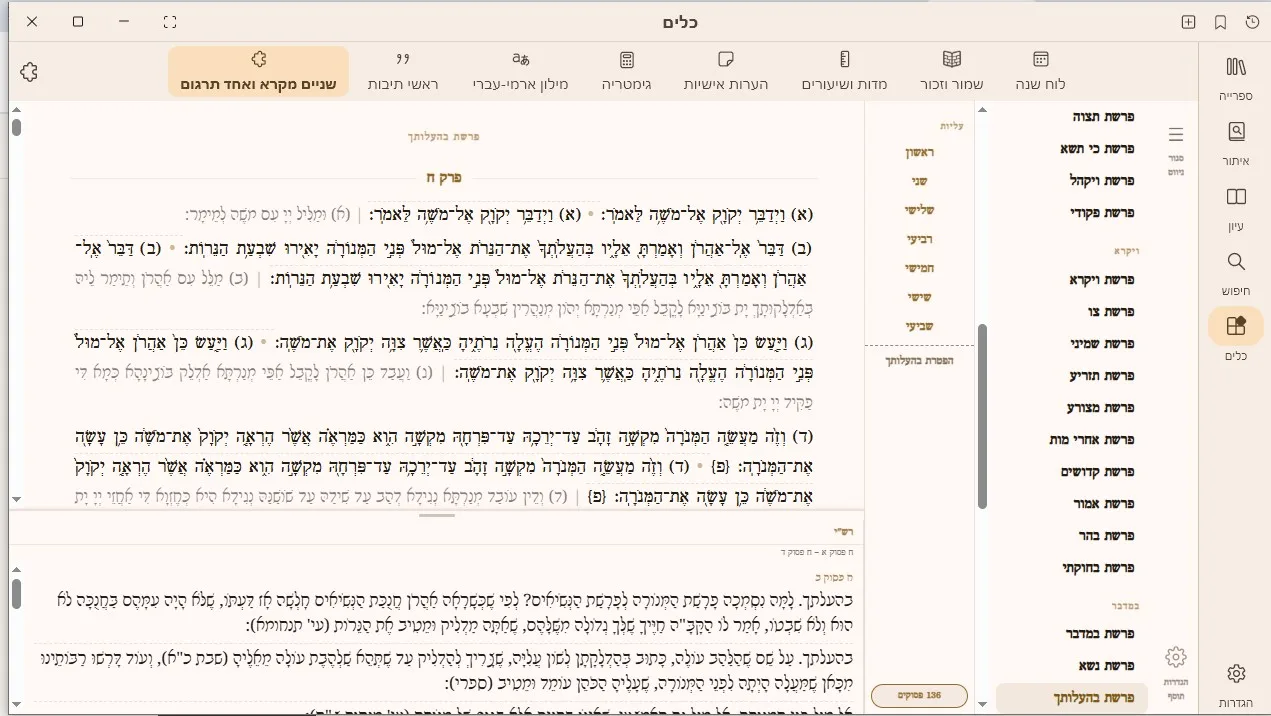The image size is (1271, 716).
Task: Click the עליות section label
Action: pos(951,126)
